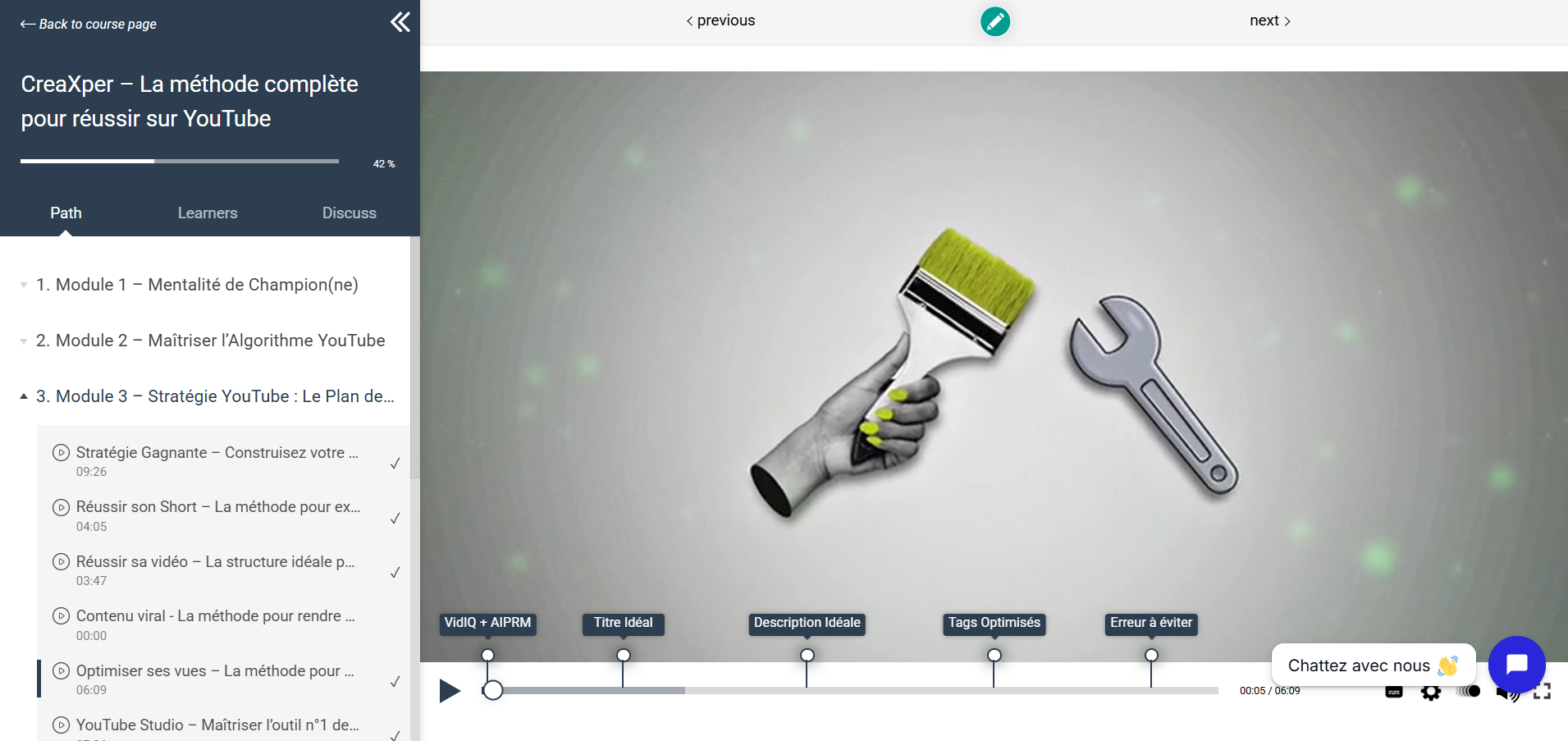Play the video

pos(450,691)
